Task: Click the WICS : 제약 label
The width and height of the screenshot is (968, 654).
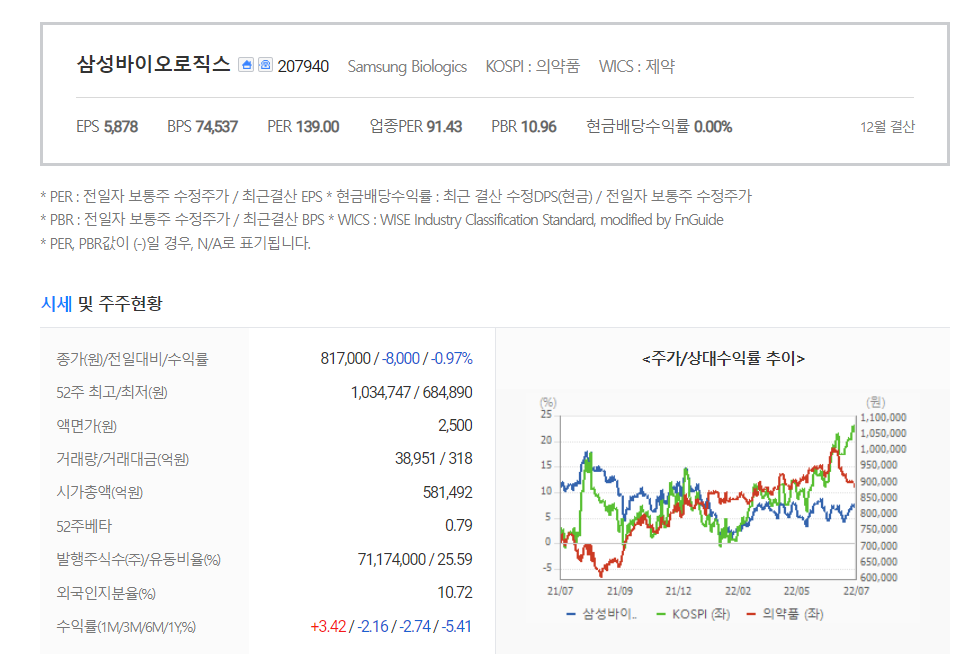Action: click(636, 66)
